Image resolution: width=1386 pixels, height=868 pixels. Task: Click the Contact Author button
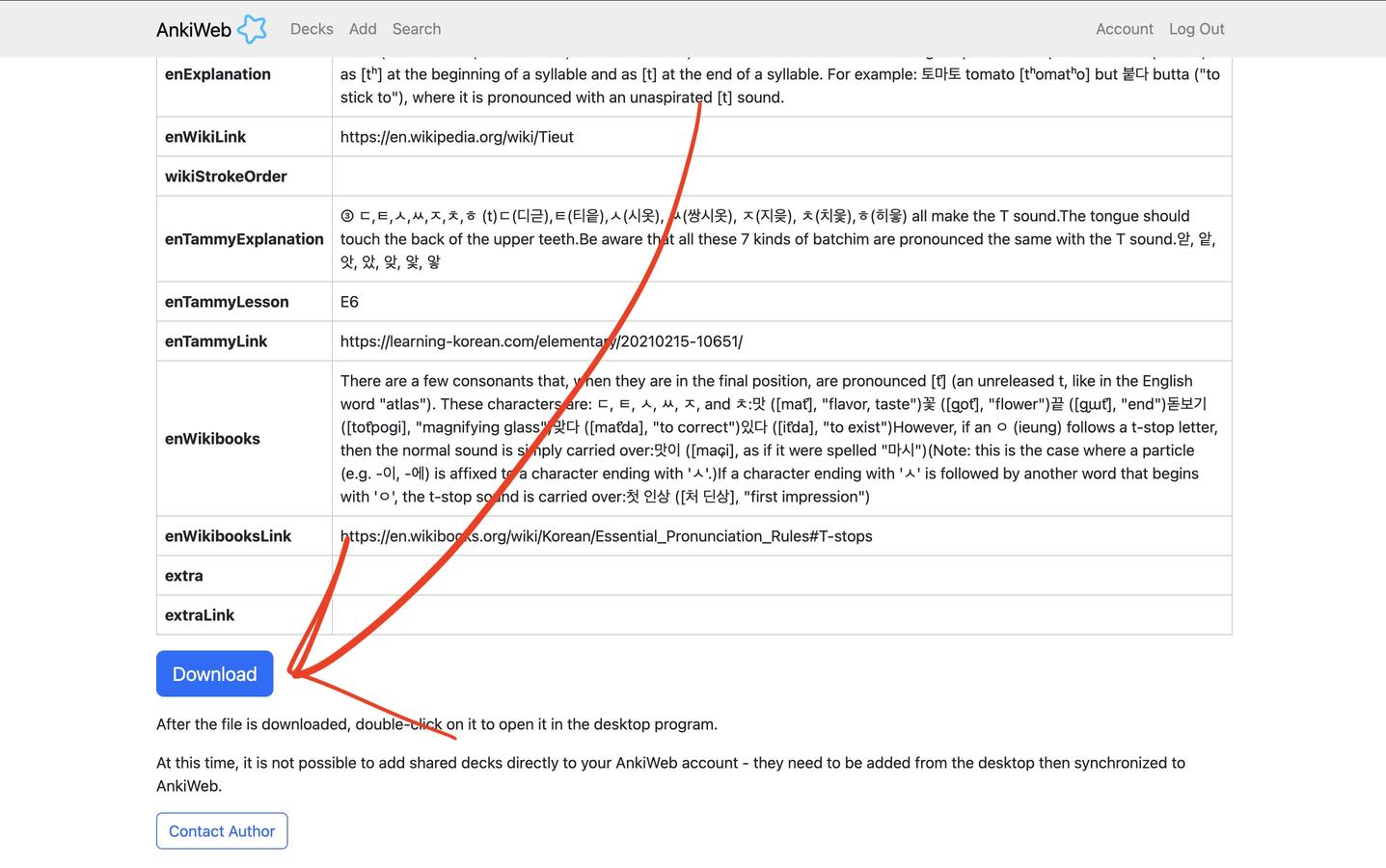222,831
